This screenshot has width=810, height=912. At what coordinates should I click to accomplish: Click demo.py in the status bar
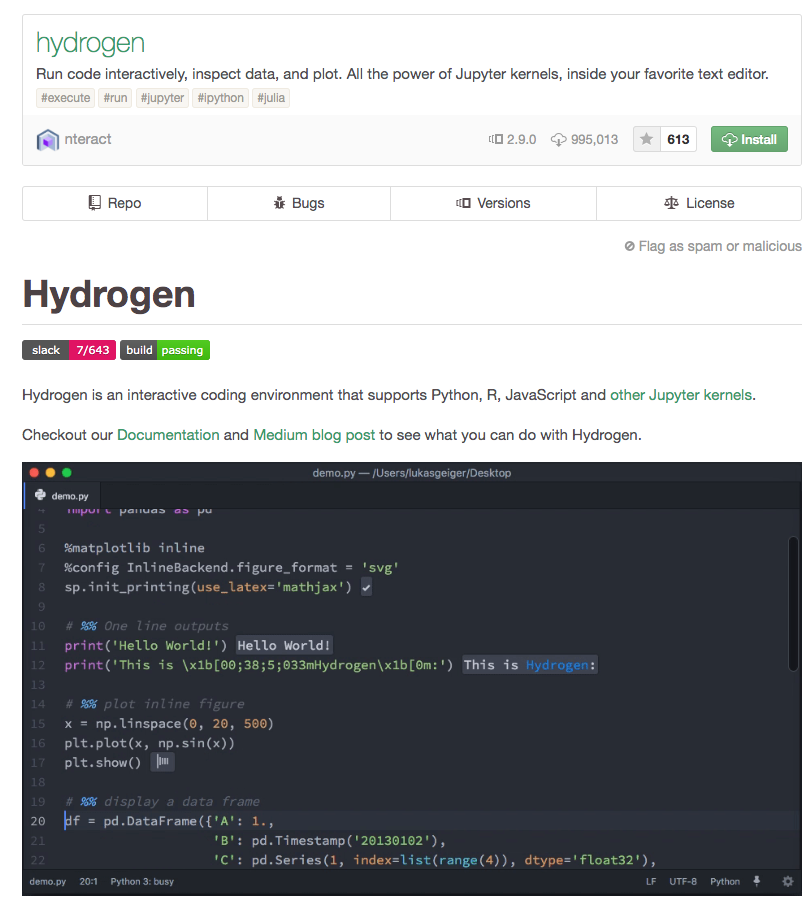pos(48,882)
